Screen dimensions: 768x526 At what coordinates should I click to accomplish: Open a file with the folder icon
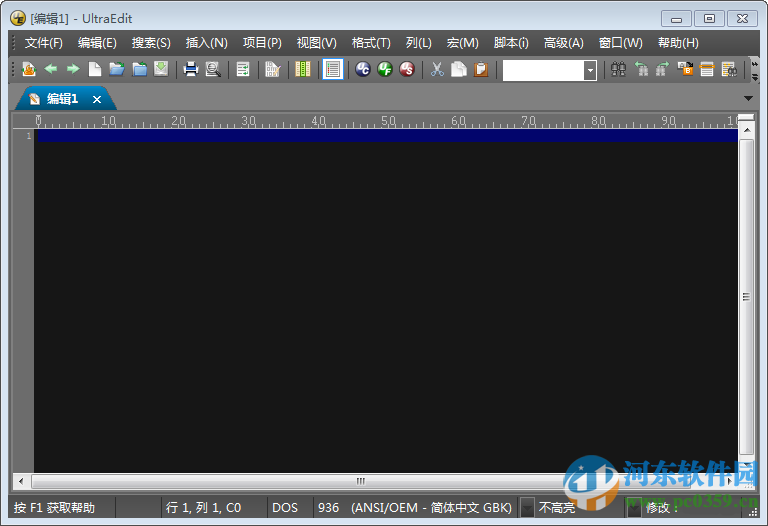[x=117, y=69]
